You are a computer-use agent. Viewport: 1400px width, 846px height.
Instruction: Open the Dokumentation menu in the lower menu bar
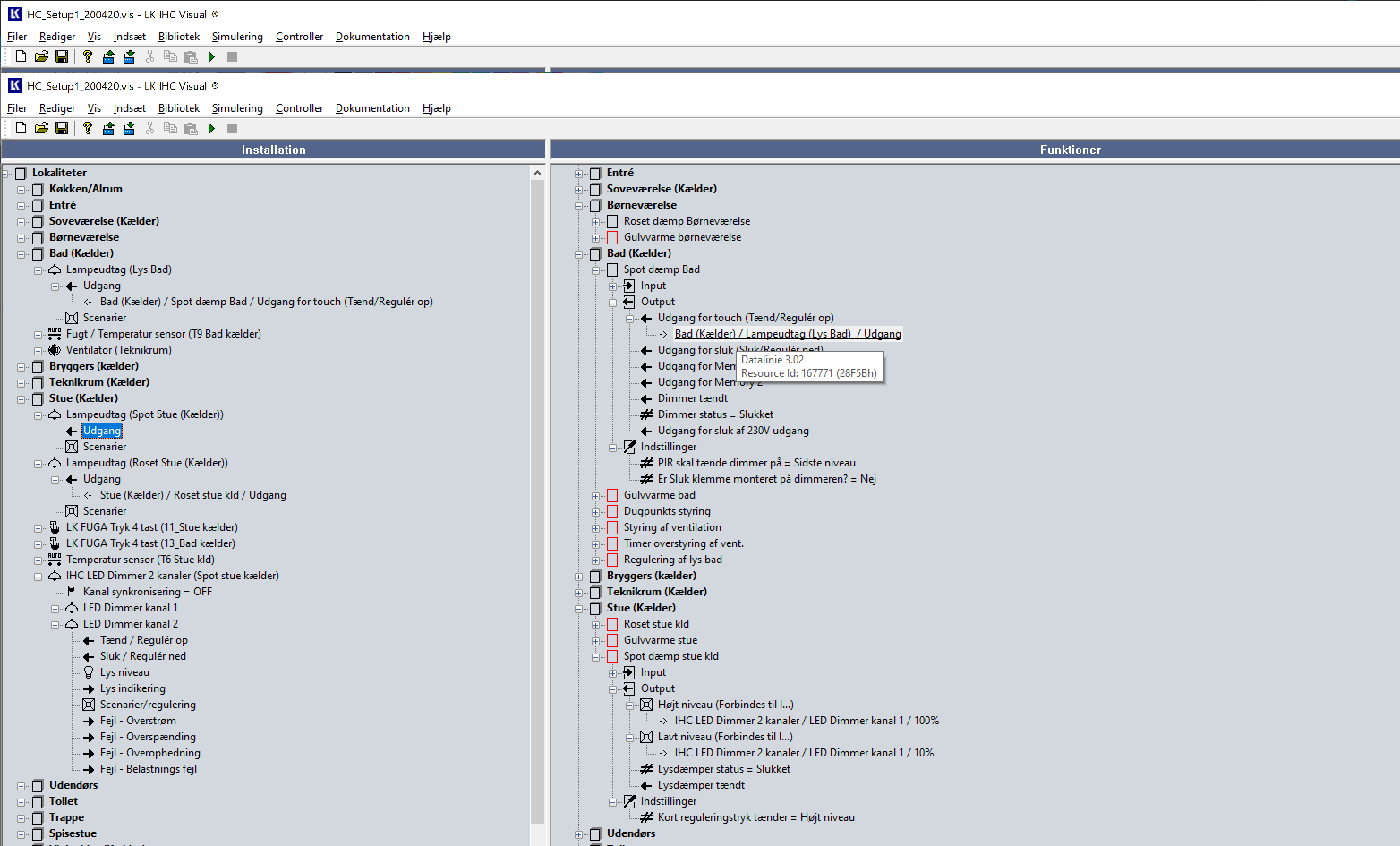pos(372,108)
